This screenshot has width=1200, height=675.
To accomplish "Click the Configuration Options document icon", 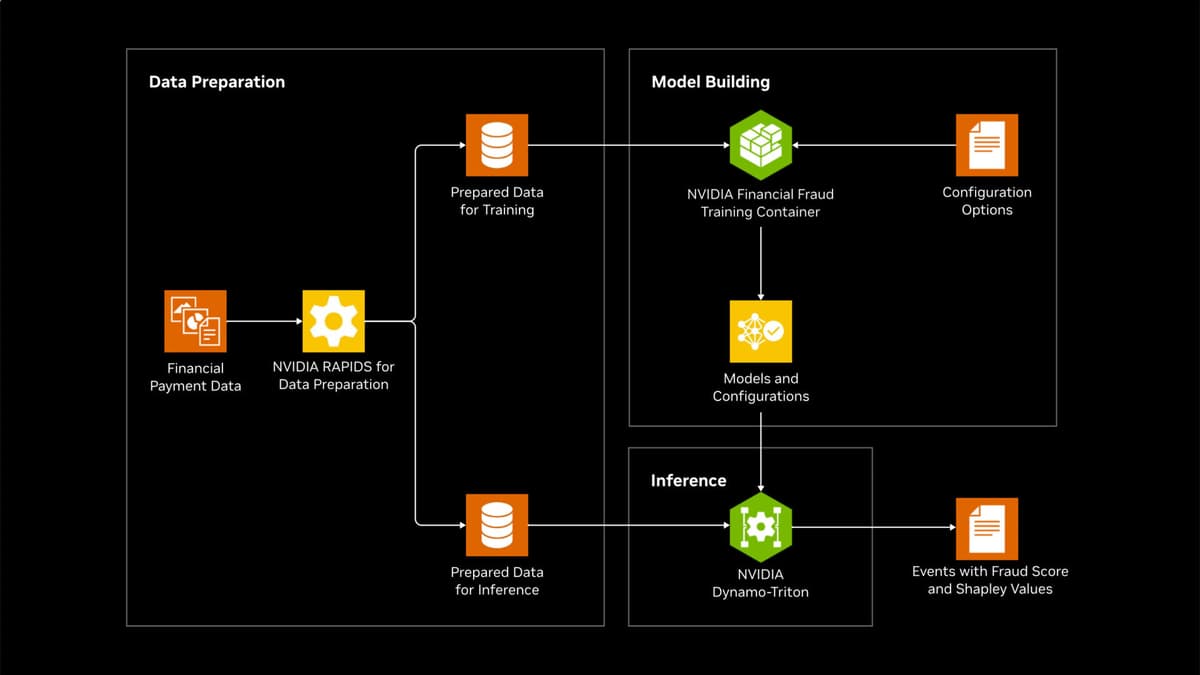I will point(986,145).
